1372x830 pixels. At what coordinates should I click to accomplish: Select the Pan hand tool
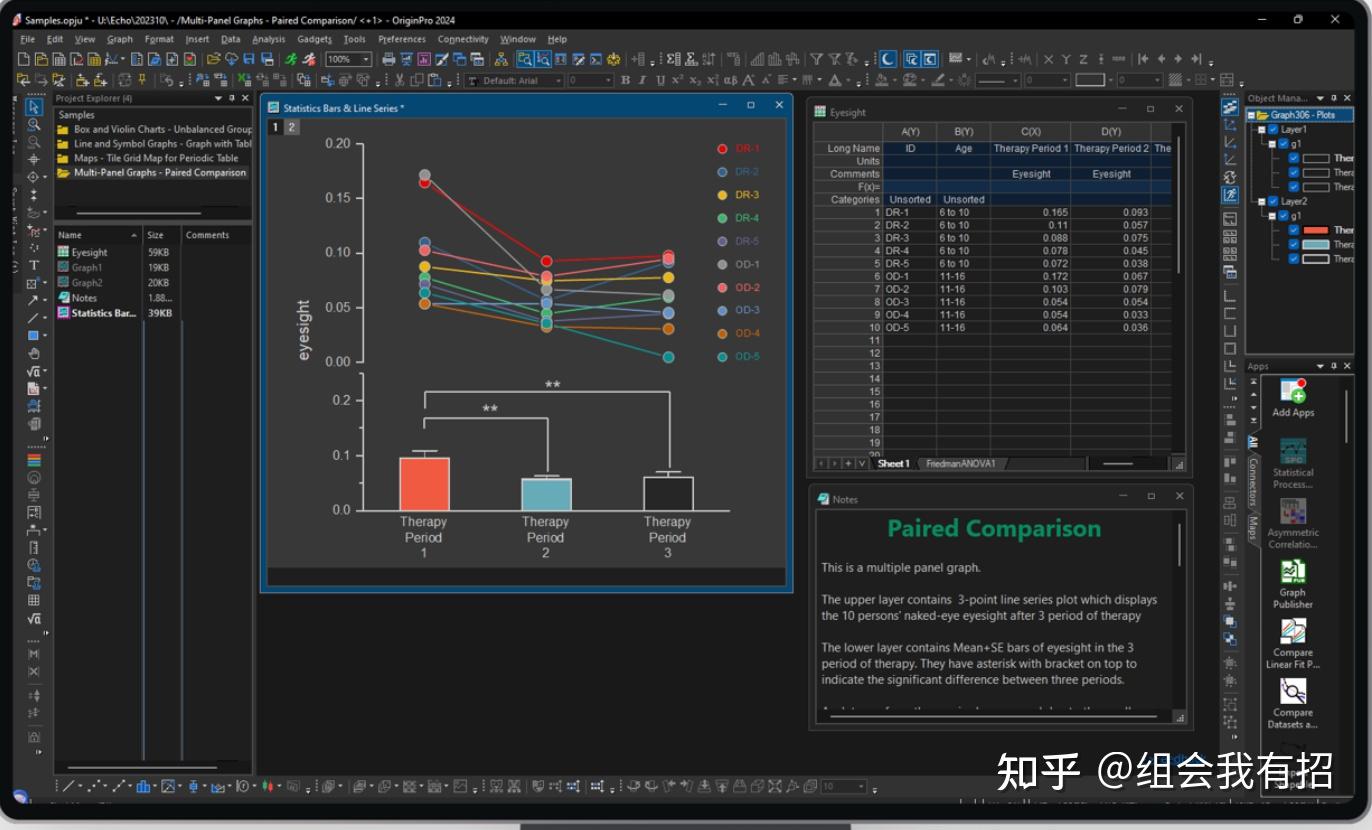[x=34, y=353]
